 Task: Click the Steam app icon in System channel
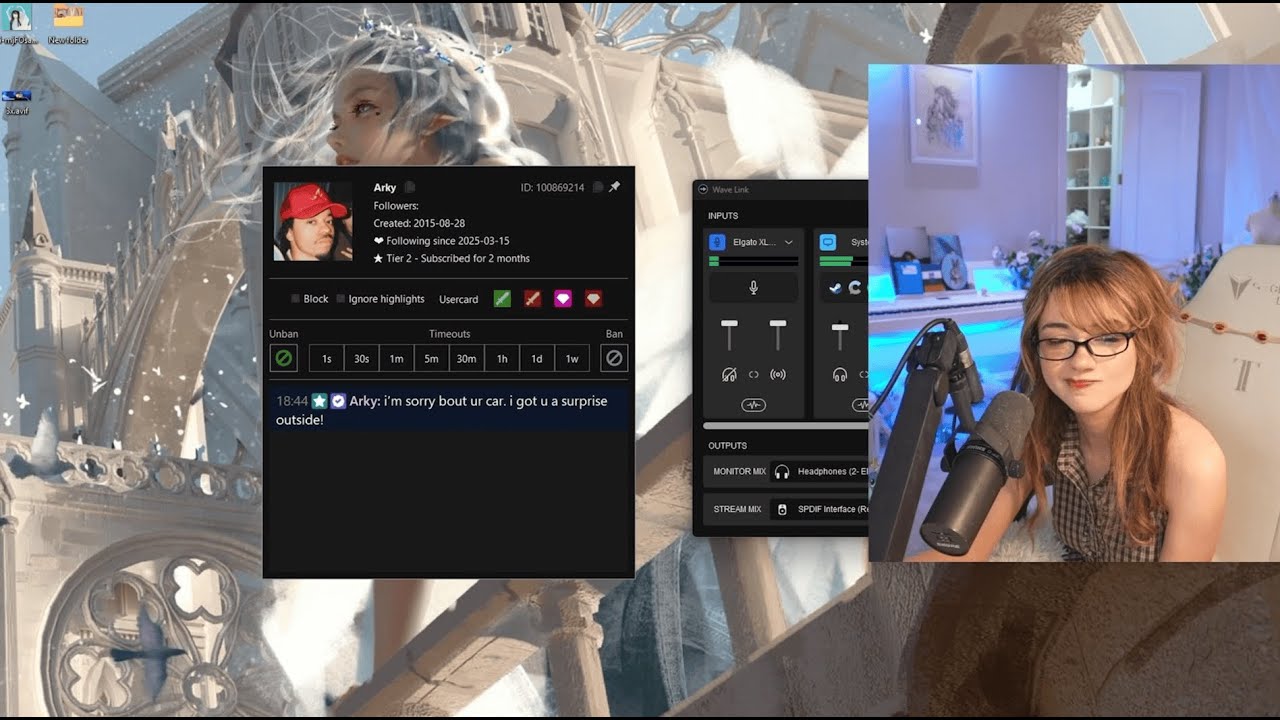pos(836,288)
